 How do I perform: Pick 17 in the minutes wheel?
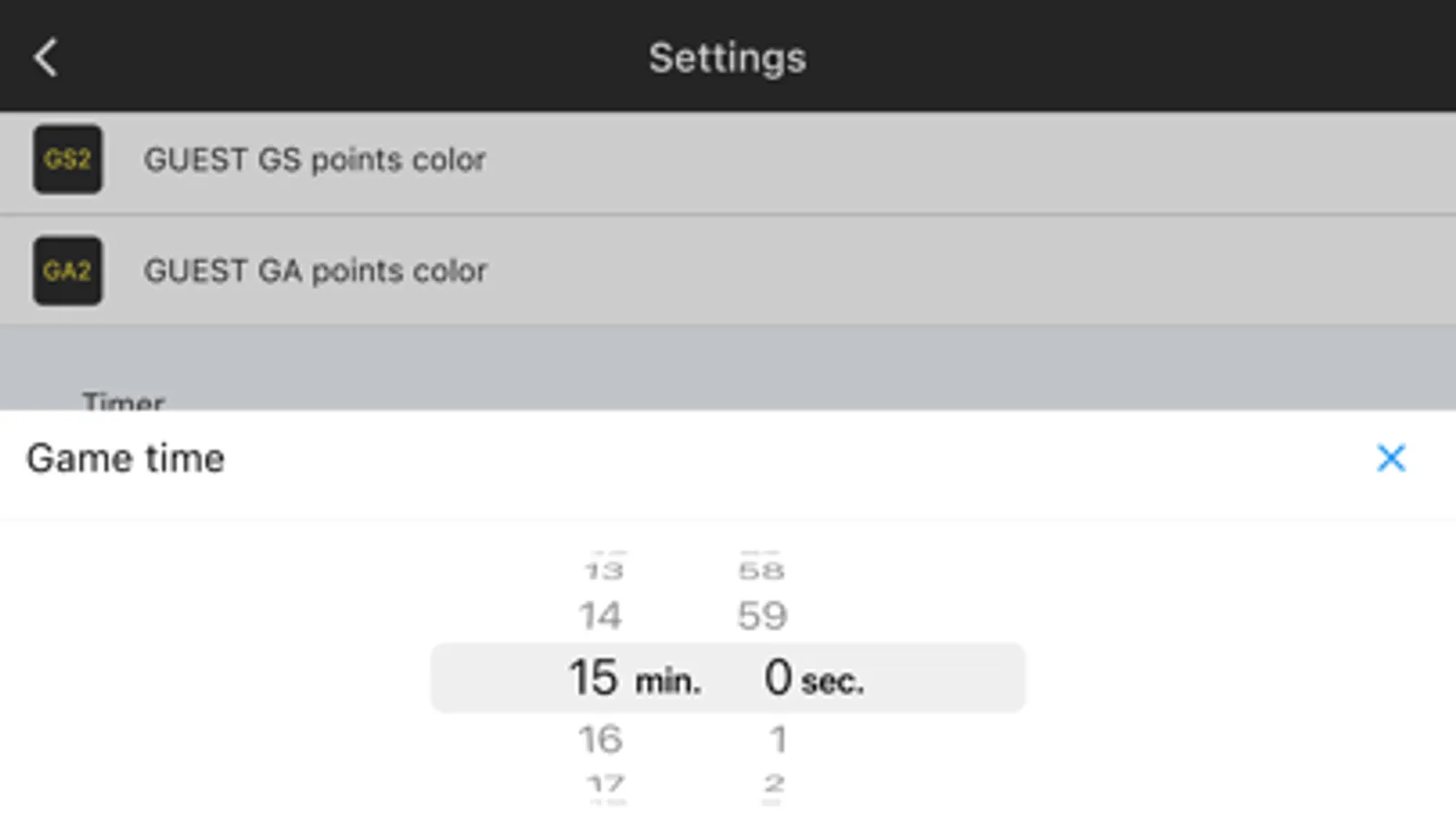click(605, 784)
